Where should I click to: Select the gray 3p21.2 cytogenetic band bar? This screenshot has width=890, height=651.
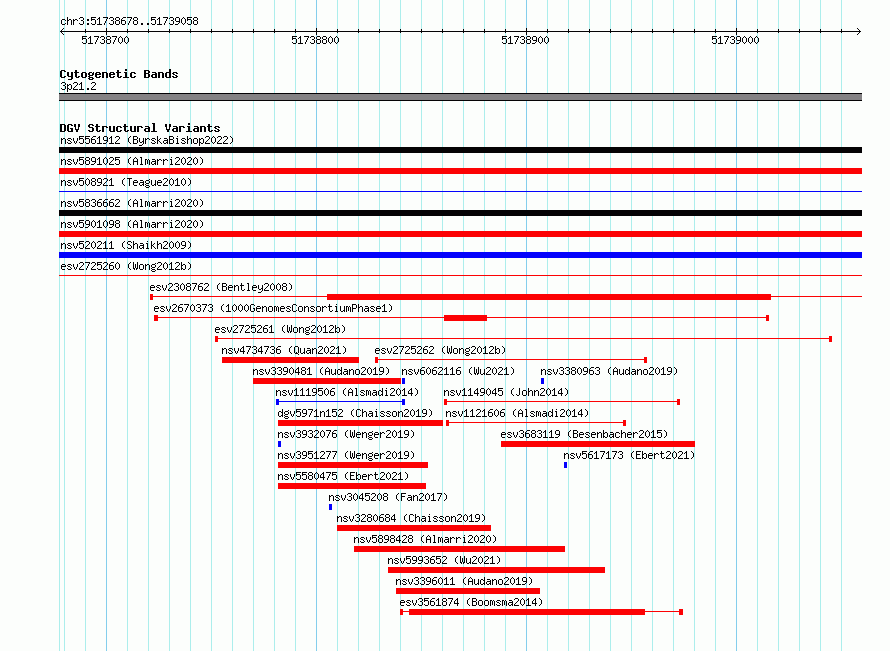[460, 97]
